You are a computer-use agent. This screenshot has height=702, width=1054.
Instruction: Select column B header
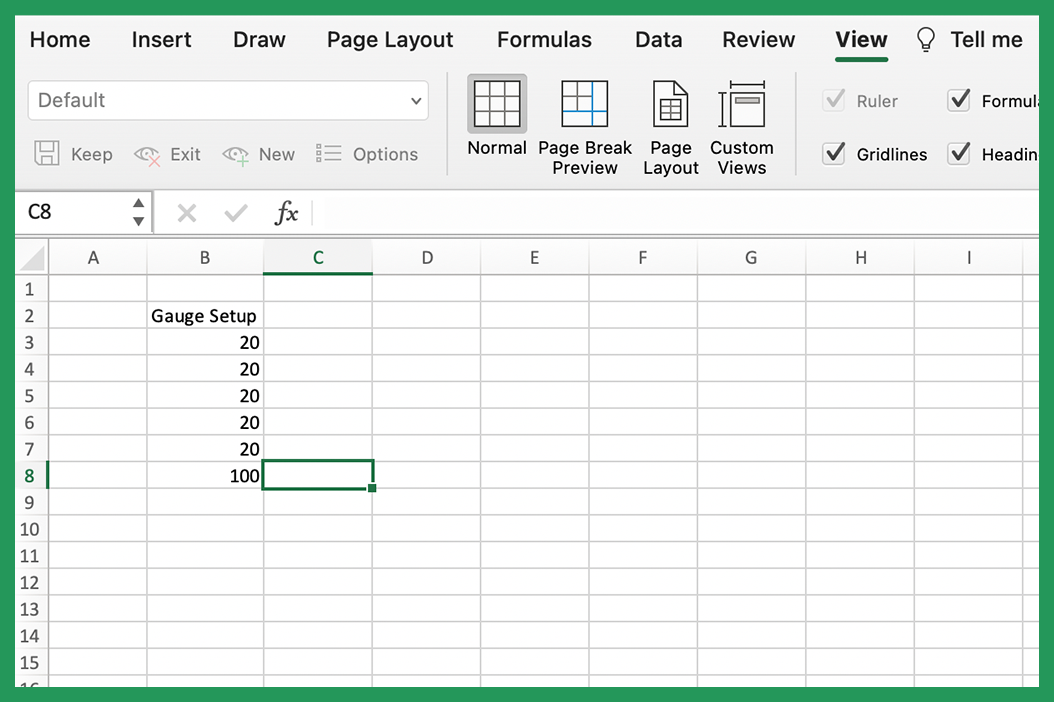click(x=205, y=258)
